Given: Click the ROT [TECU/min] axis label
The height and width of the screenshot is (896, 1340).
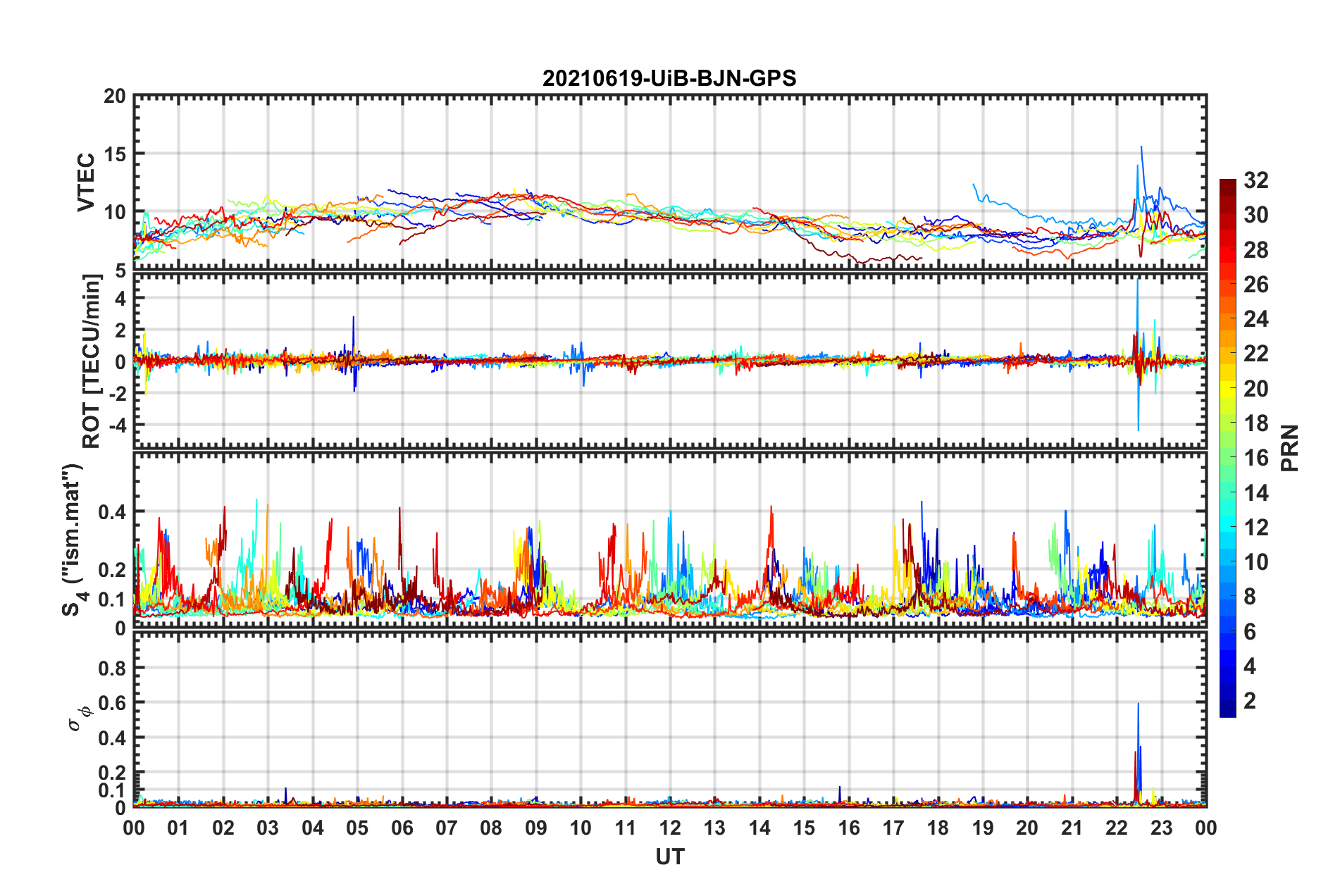Looking at the screenshot, I should point(92,361).
